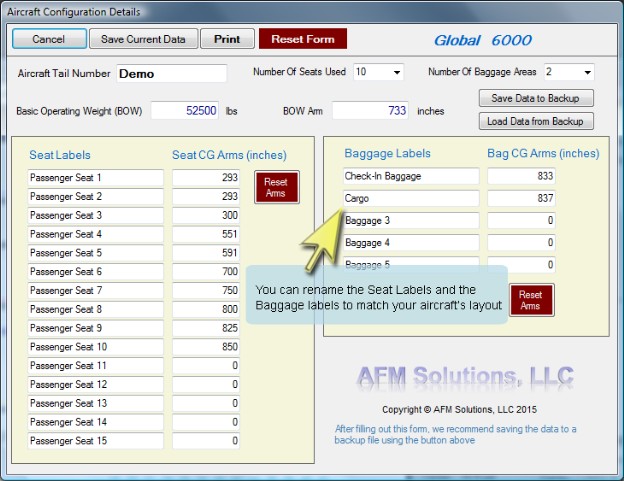Select the Passenger Seat 13 label field
The width and height of the screenshot is (624, 481).
(x=96, y=403)
